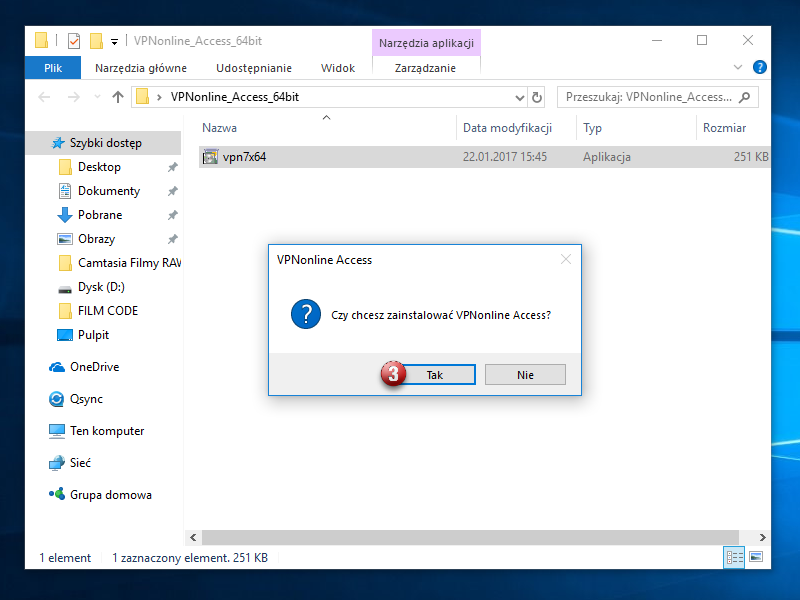Select the vpn7x64 application file

coord(484,157)
